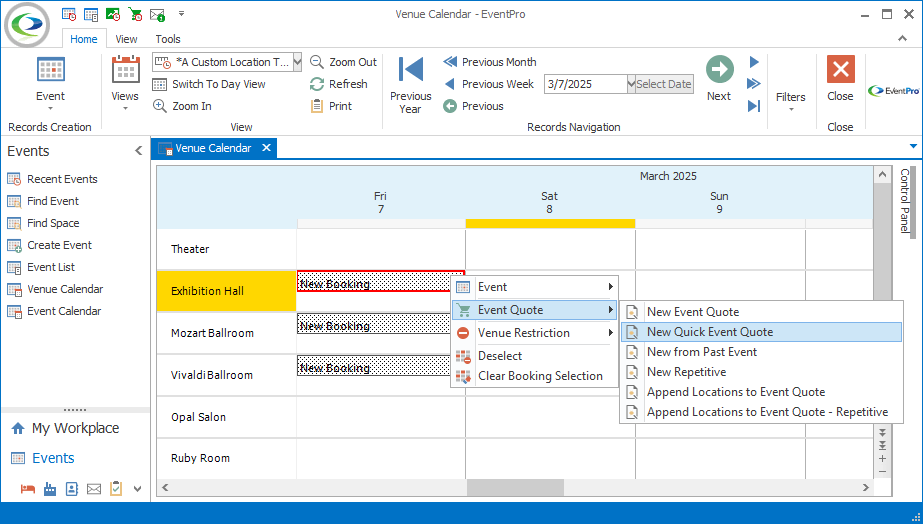The width and height of the screenshot is (923, 524).
Task: Open Events module in navigation
Action: (x=43, y=458)
